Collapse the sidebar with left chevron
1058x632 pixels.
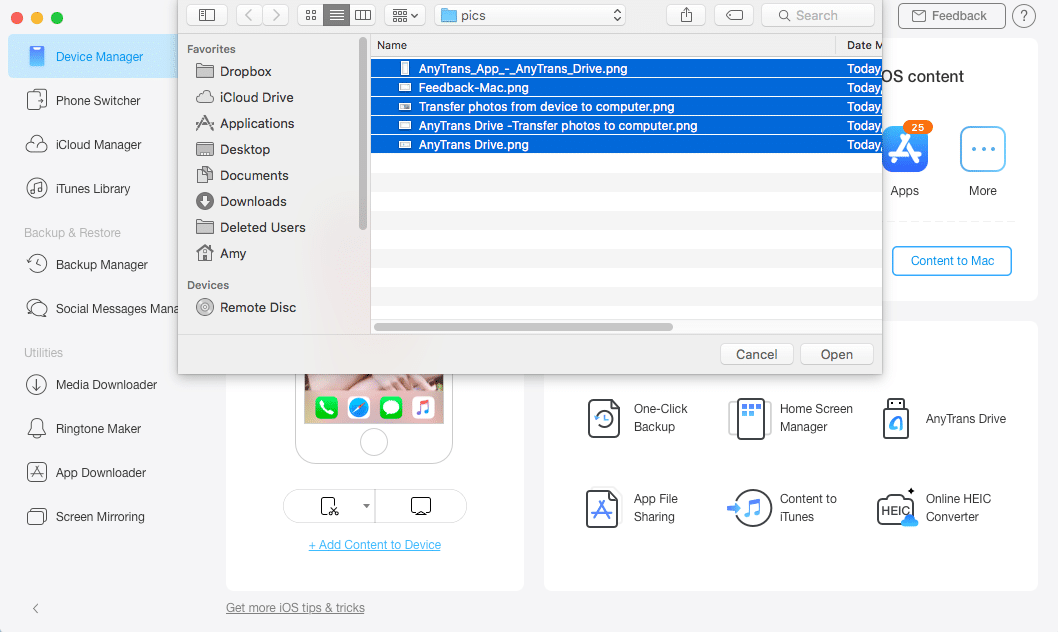tap(36, 608)
